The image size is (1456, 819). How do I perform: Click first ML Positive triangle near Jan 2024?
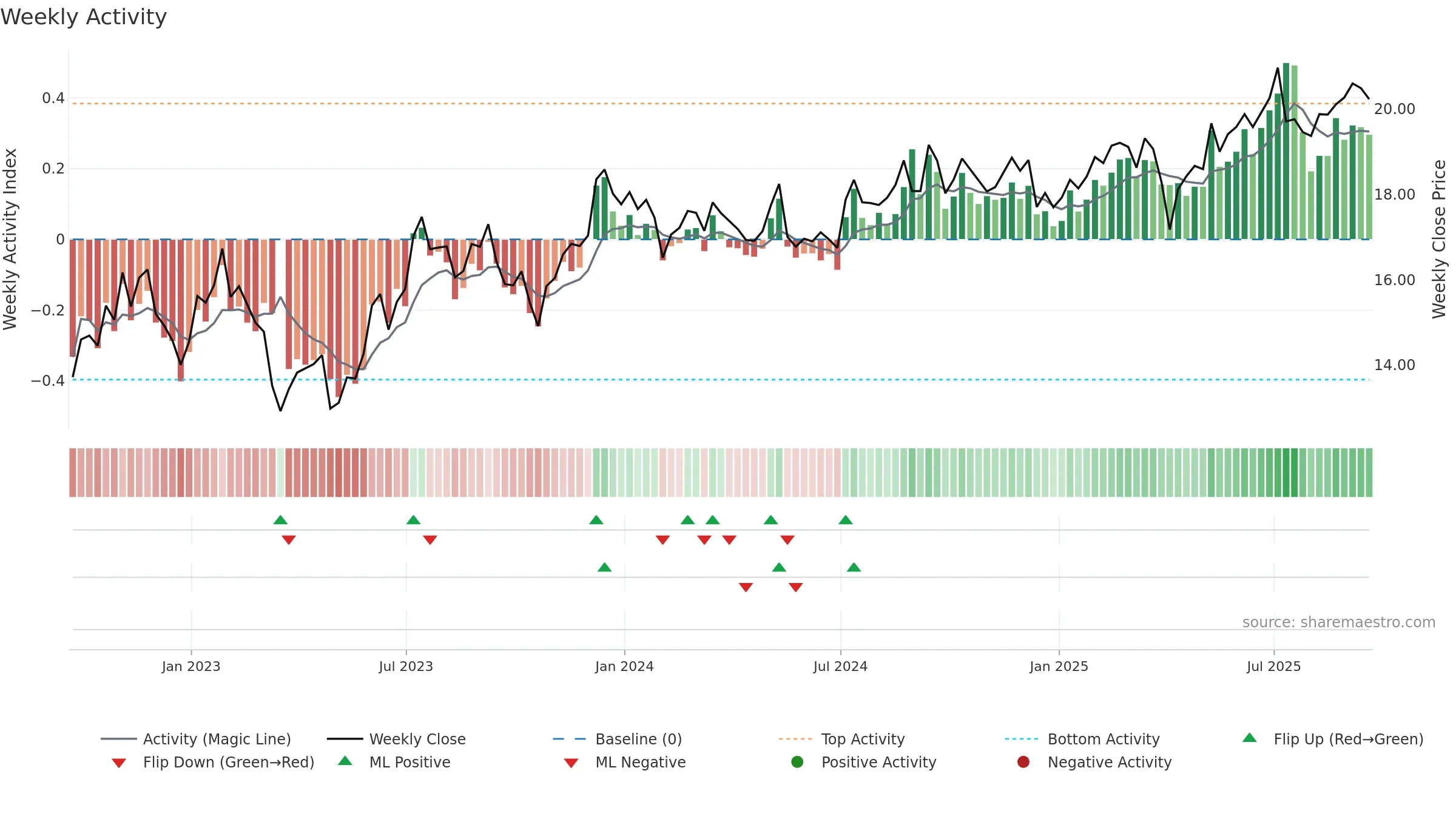[604, 567]
